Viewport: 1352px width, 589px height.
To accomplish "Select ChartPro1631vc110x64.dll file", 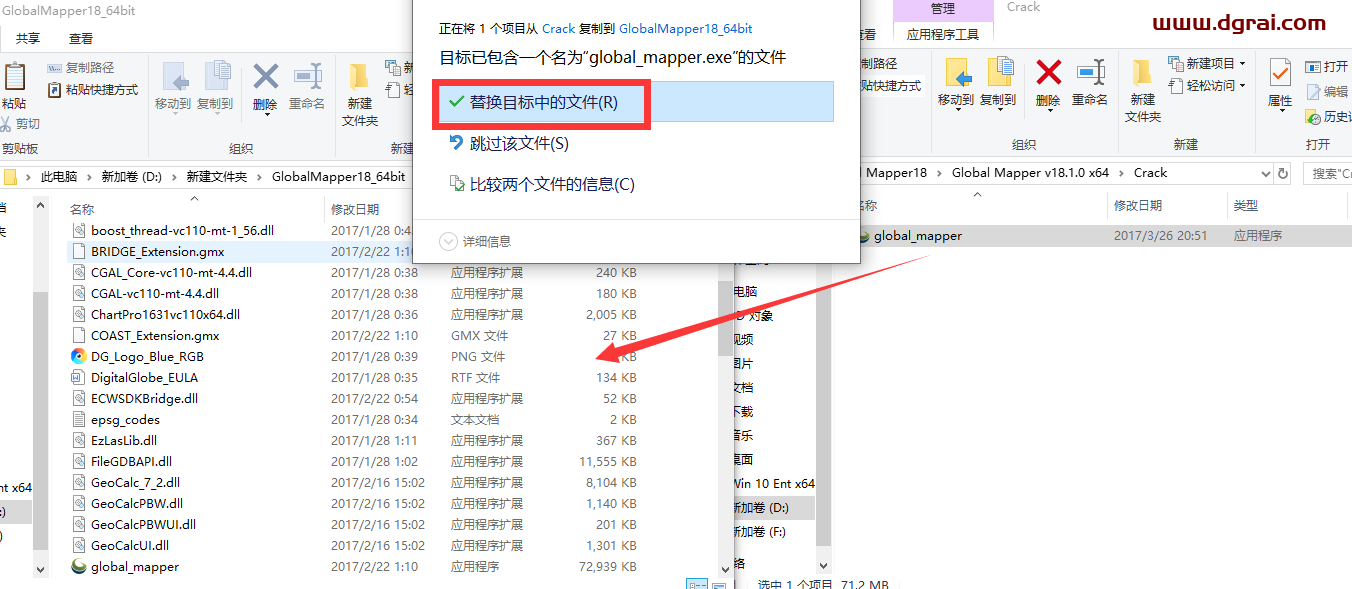I will (165, 314).
